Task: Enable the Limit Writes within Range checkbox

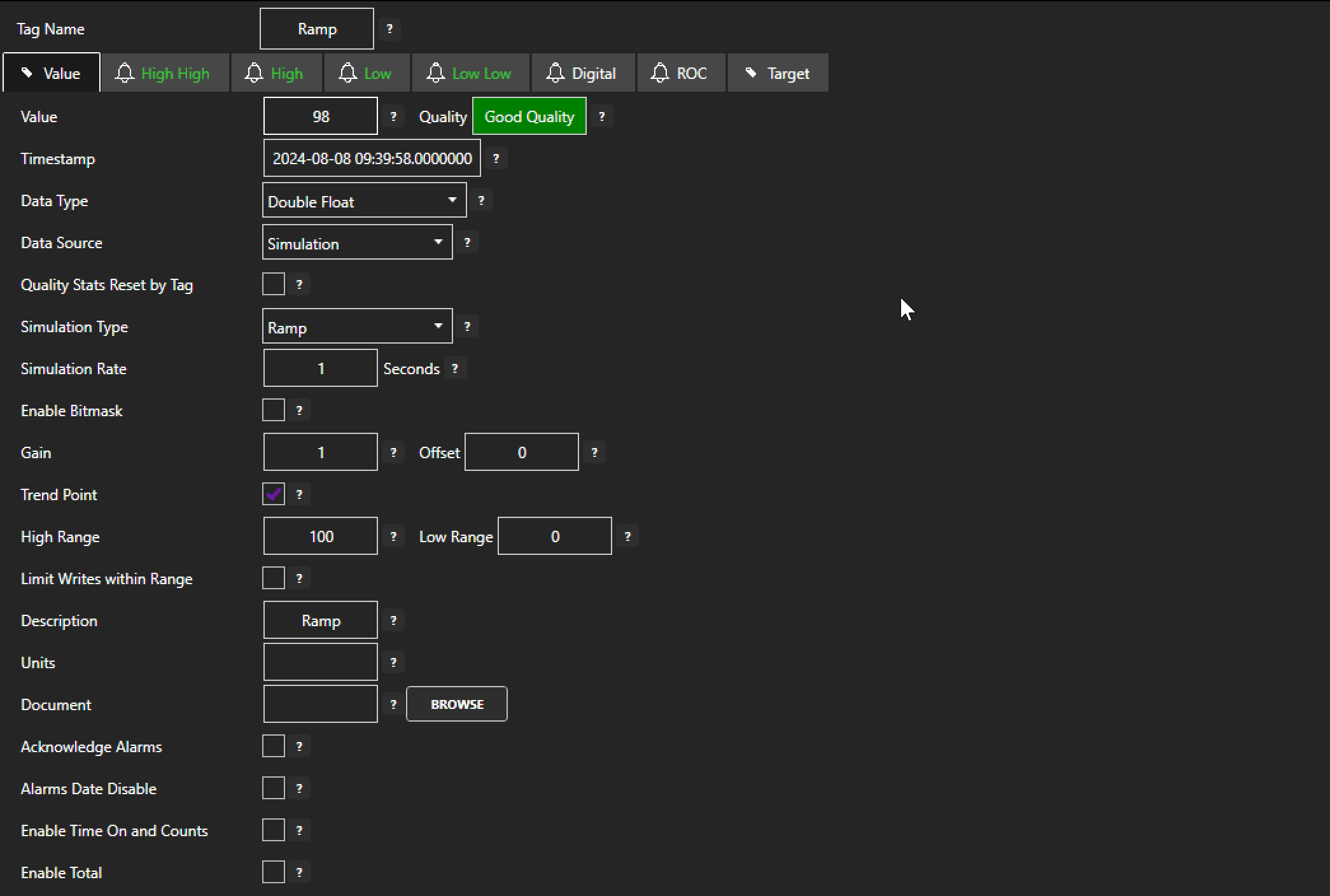Action: click(x=274, y=578)
